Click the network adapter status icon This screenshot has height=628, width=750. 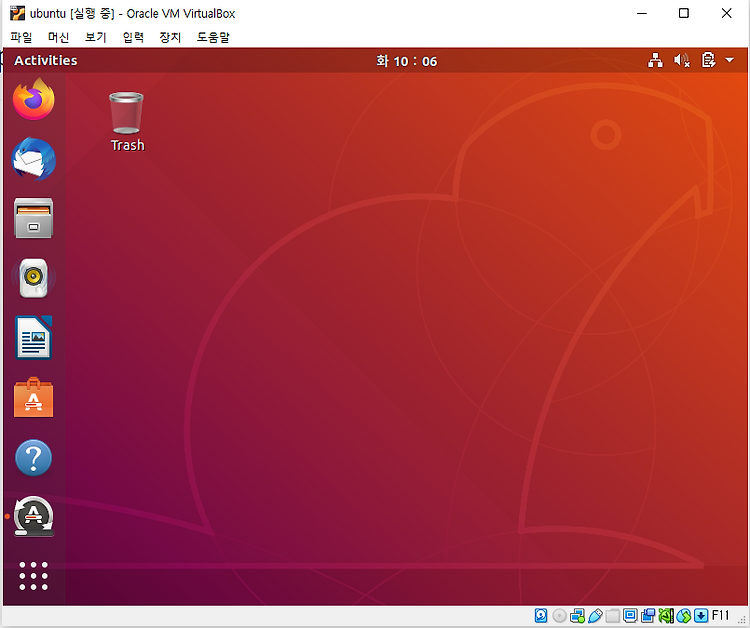point(577,616)
